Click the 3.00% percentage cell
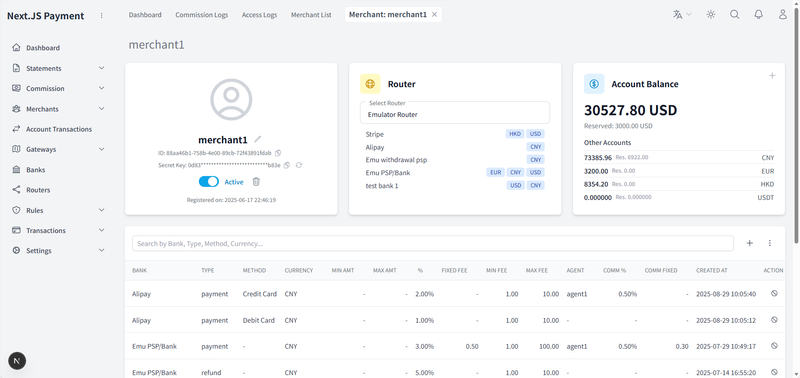Screen dimensions: 800x378 click(424, 346)
